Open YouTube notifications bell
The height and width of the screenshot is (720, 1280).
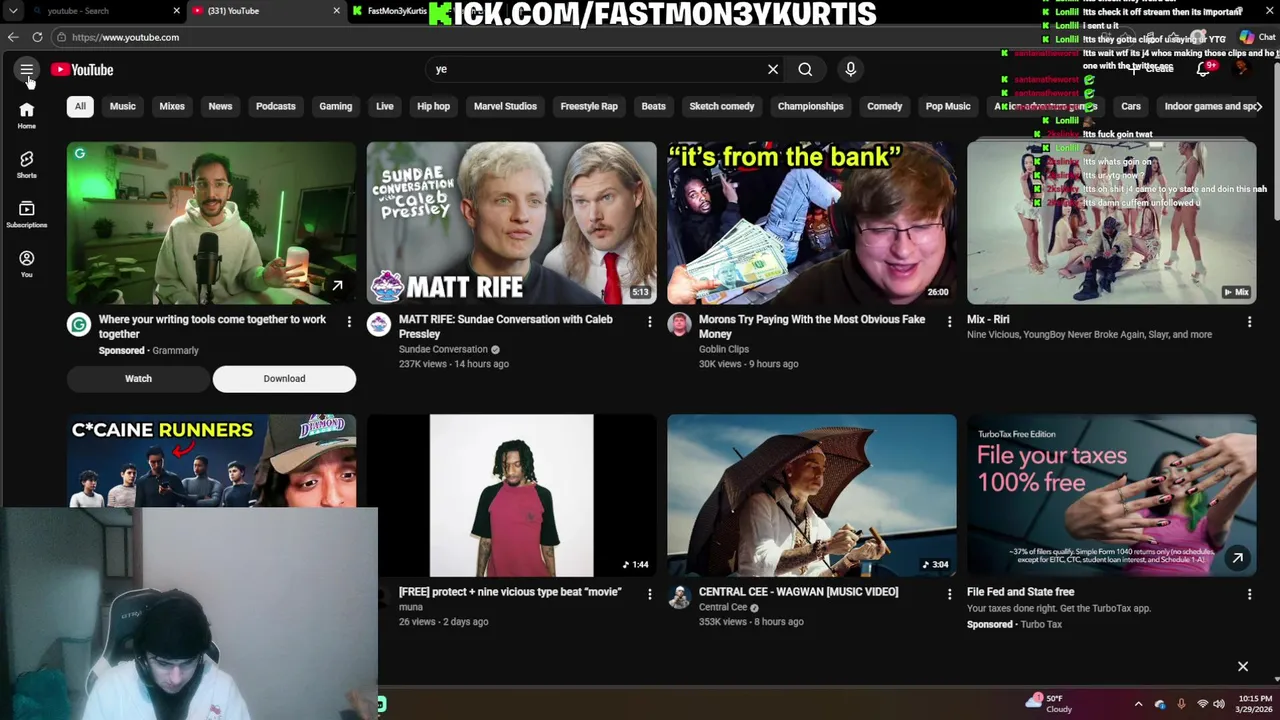coord(1203,69)
